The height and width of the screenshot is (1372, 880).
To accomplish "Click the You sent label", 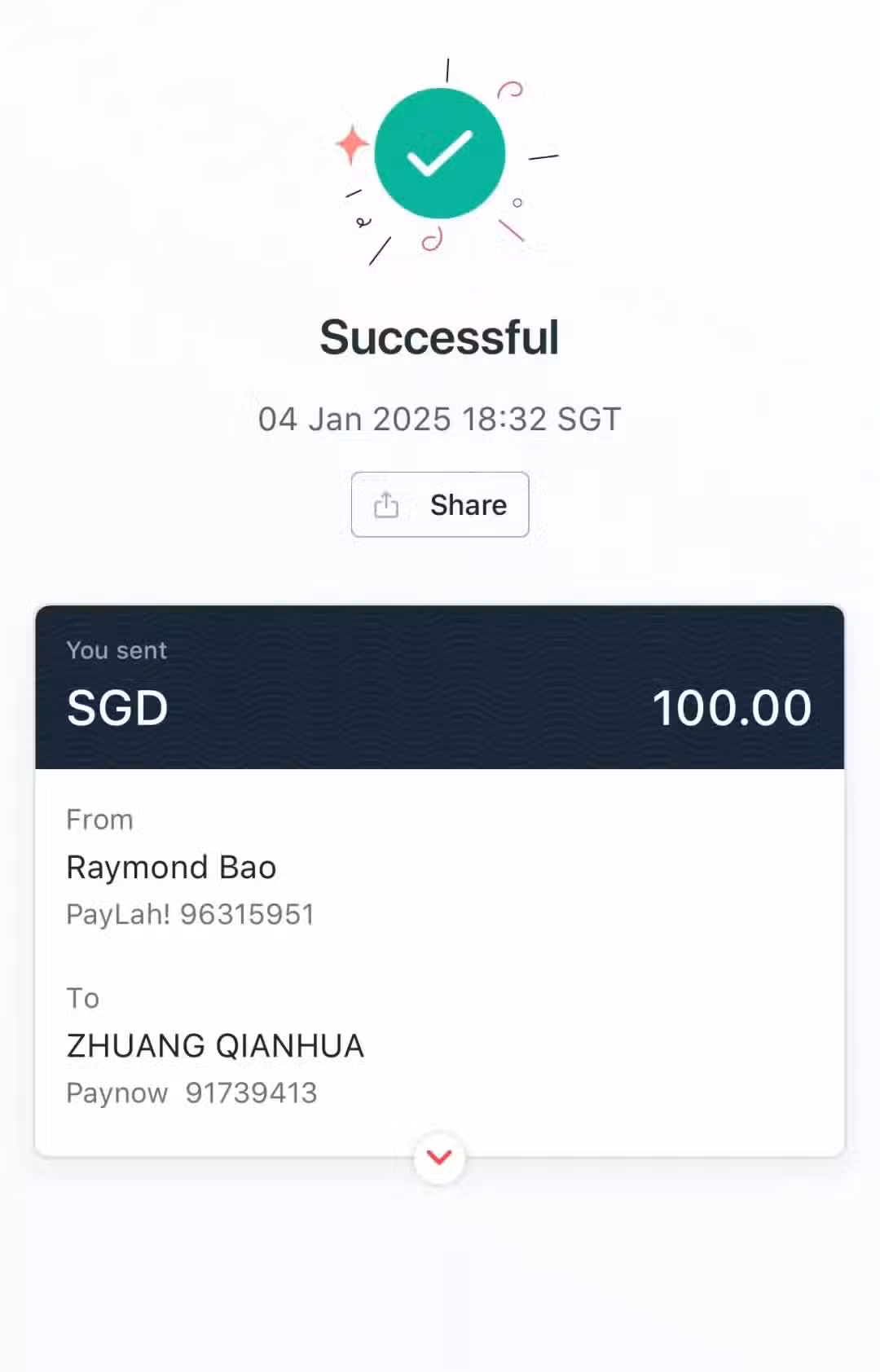I will click(x=117, y=650).
